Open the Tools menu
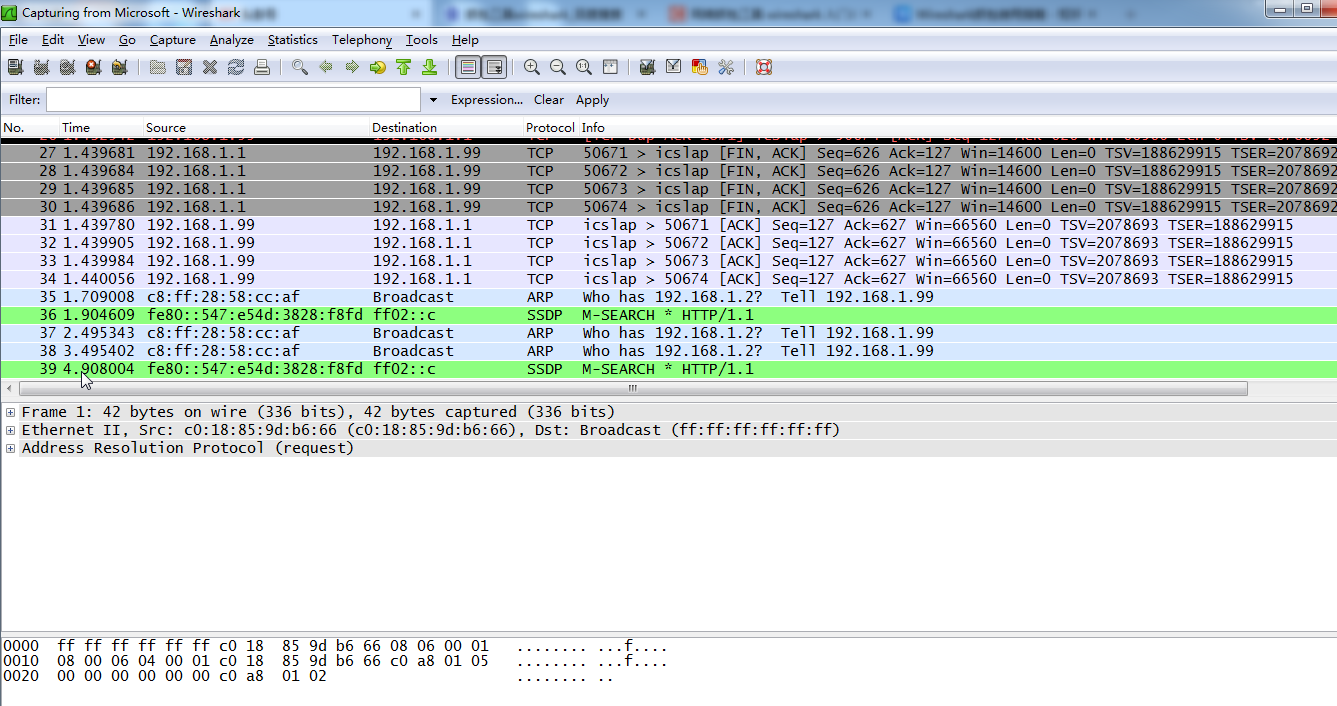 point(422,40)
